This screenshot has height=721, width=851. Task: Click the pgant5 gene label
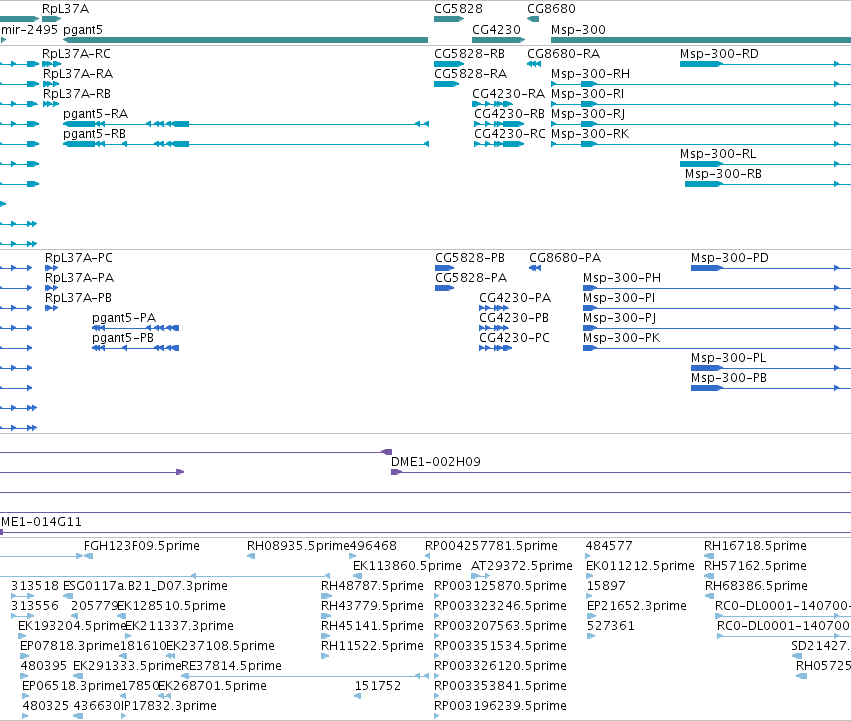point(82,30)
